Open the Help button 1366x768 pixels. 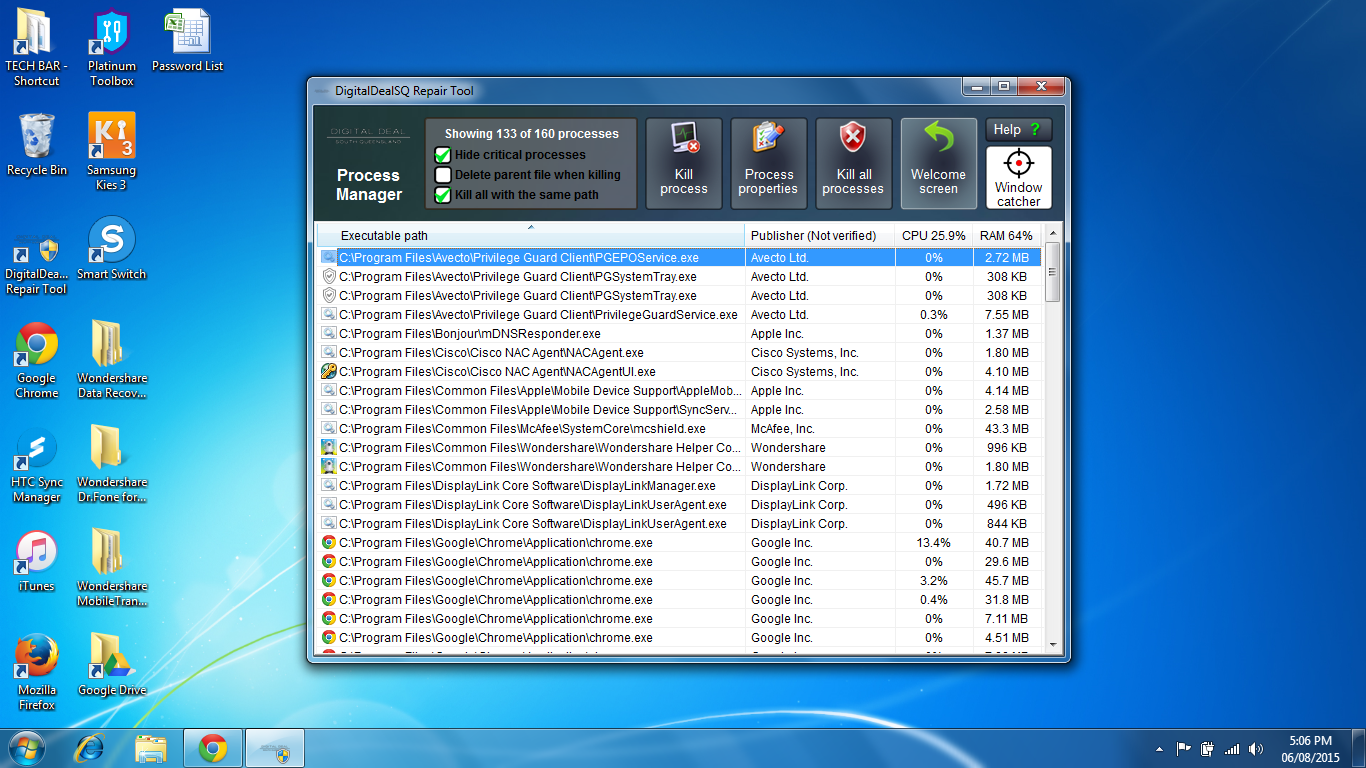[x=1018, y=130]
